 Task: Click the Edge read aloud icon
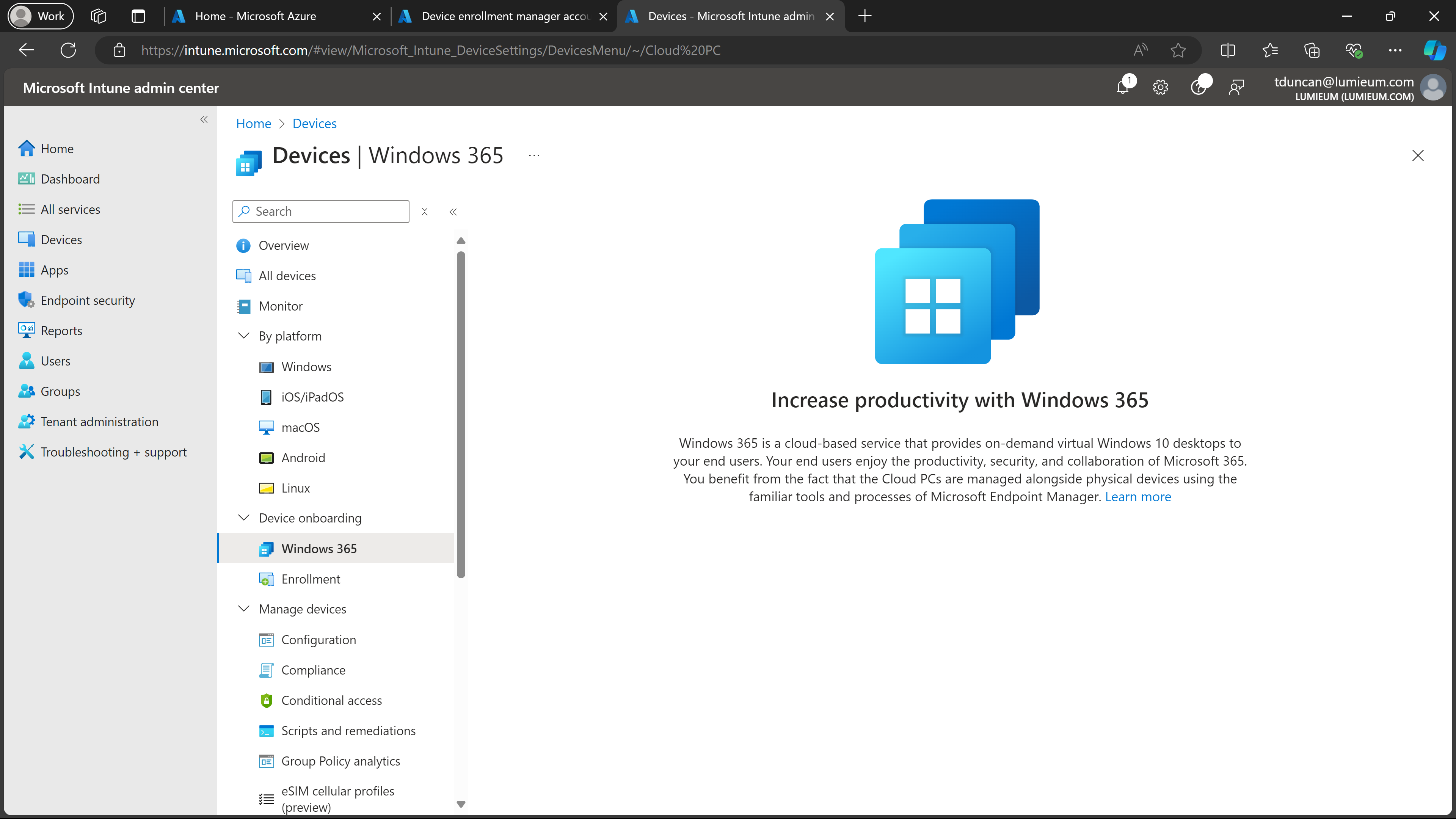[x=1140, y=50]
